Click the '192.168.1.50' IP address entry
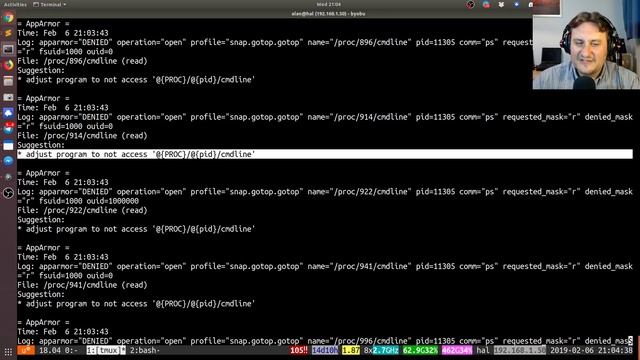Image resolution: width=640 pixels, height=360 pixels. (520, 350)
